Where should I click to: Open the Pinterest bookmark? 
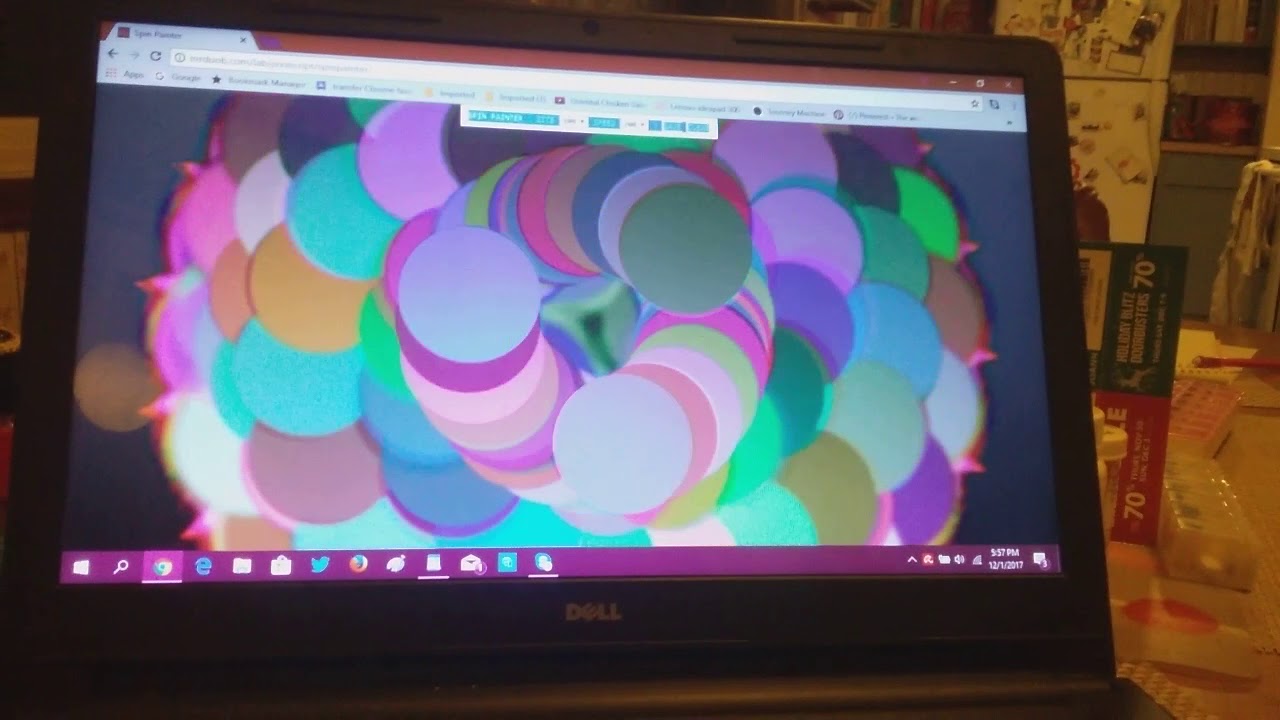(876, 116)
